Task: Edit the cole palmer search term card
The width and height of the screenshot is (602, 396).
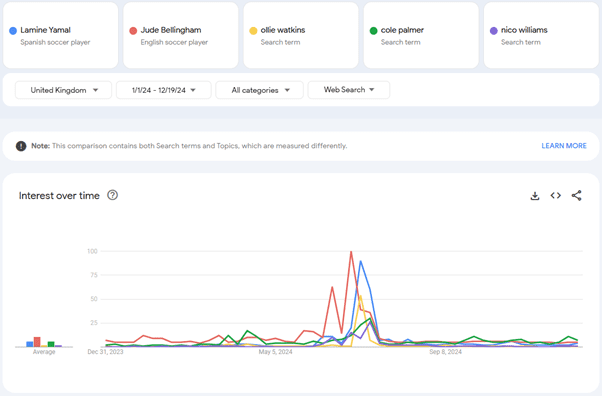Action: tap(421, 35)
